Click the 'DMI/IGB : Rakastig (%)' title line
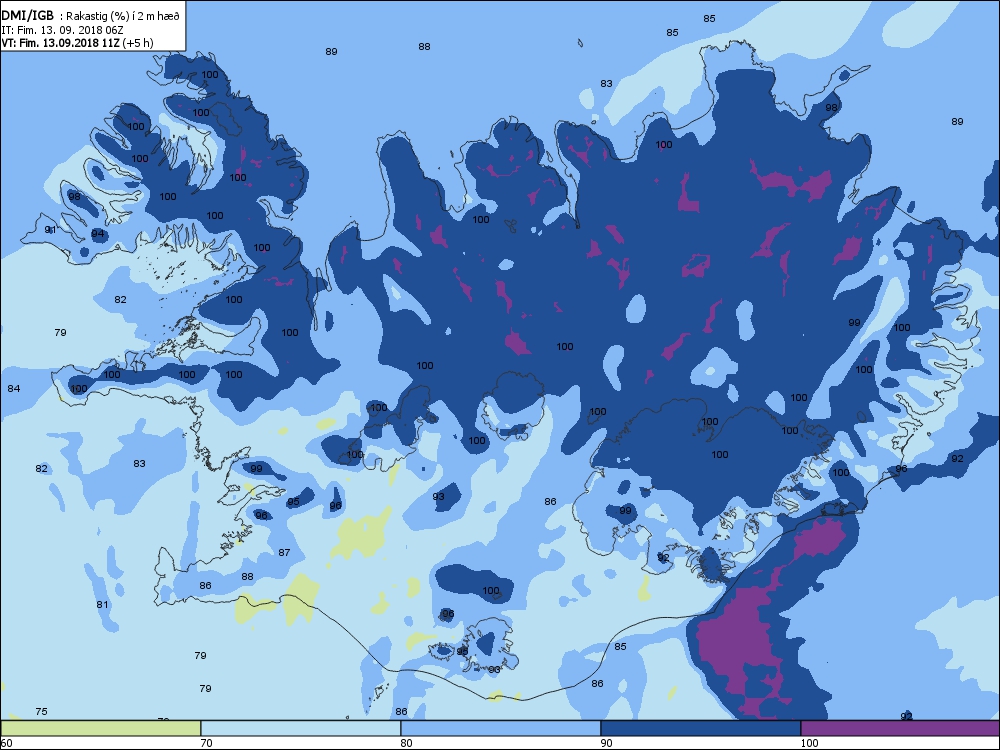1000x750 pixels. [x=90, y=16]
